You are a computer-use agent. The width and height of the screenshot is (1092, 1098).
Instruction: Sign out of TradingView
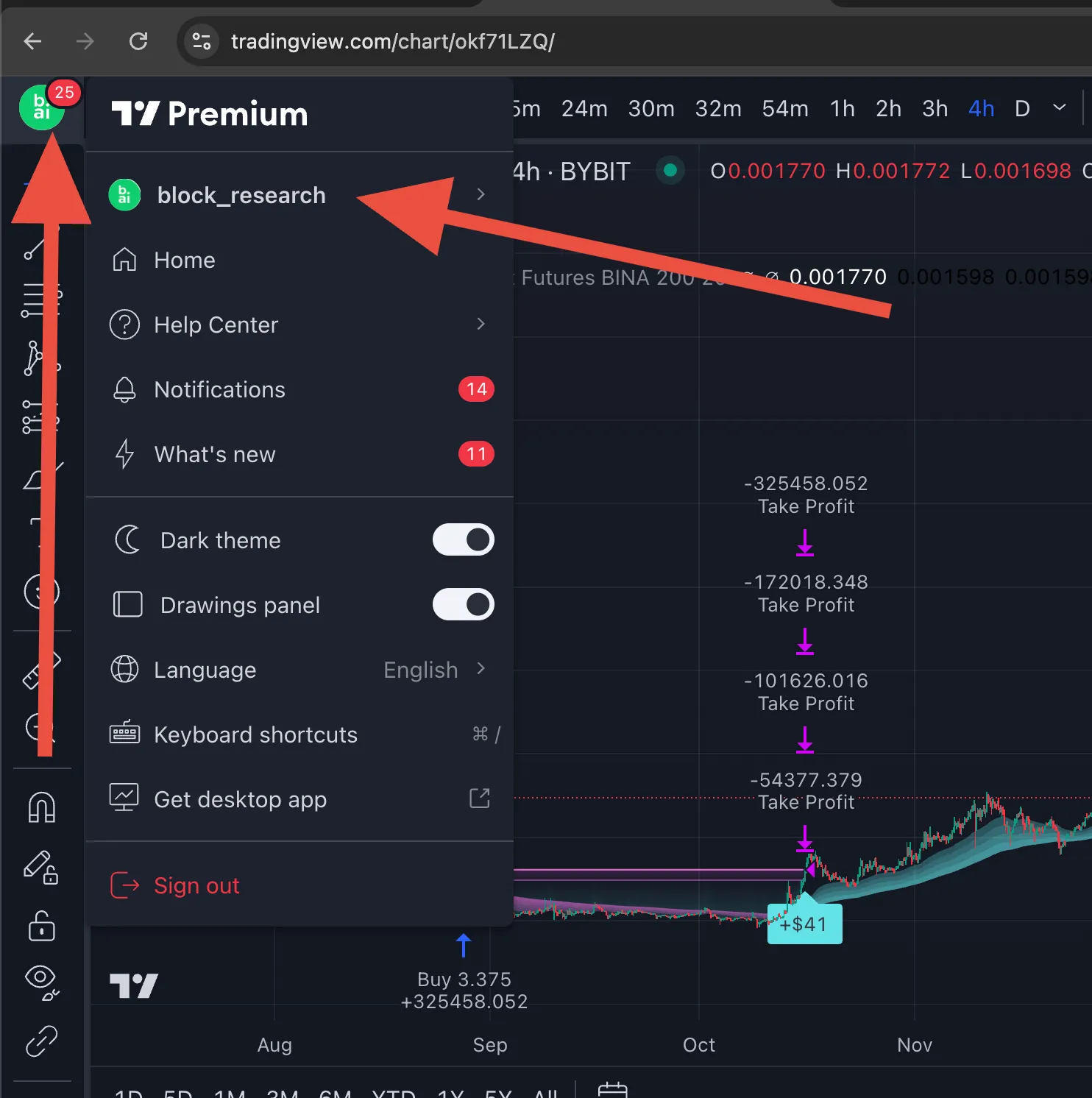196,885
